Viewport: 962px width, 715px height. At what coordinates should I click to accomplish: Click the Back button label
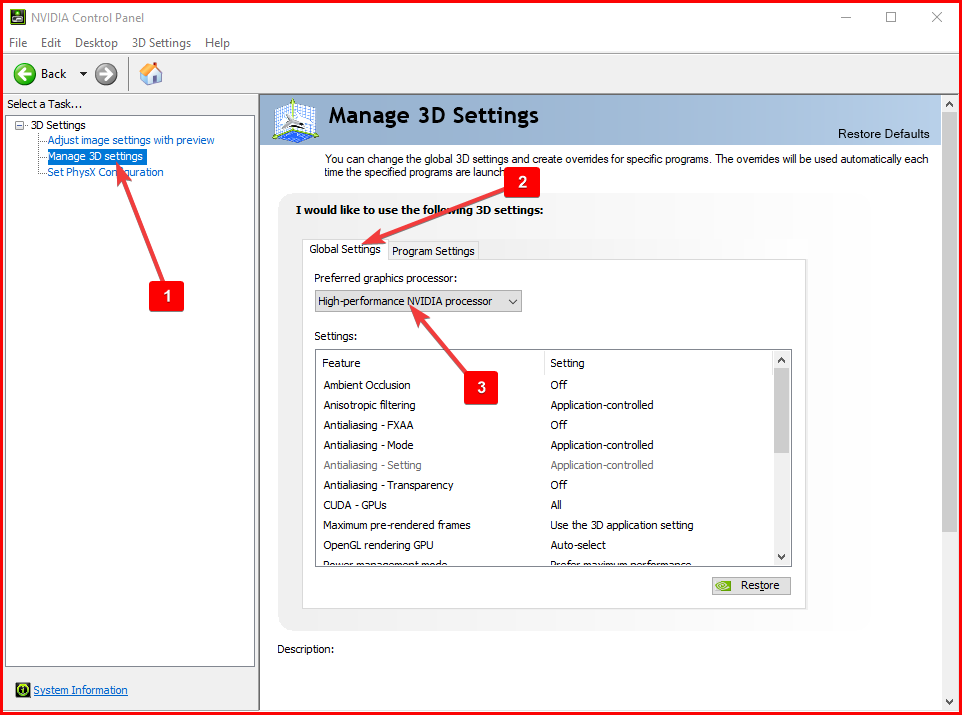click(x=53, y=74)
